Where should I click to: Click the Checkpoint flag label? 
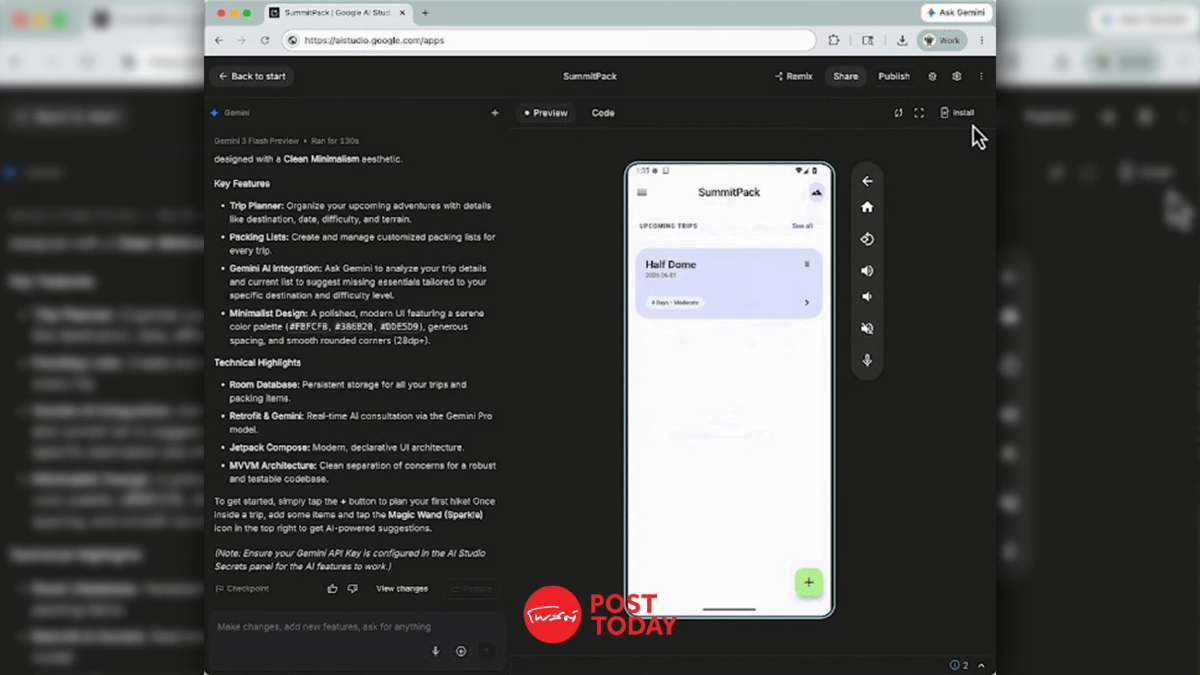pyautogui.click(x=242, y=589)
